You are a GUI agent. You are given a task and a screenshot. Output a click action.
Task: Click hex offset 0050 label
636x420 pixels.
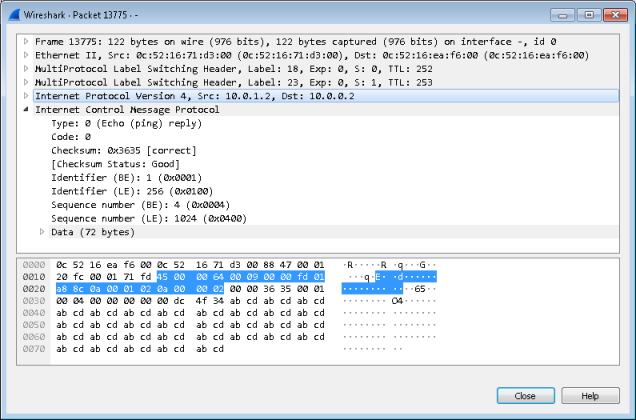click(34, 325)
